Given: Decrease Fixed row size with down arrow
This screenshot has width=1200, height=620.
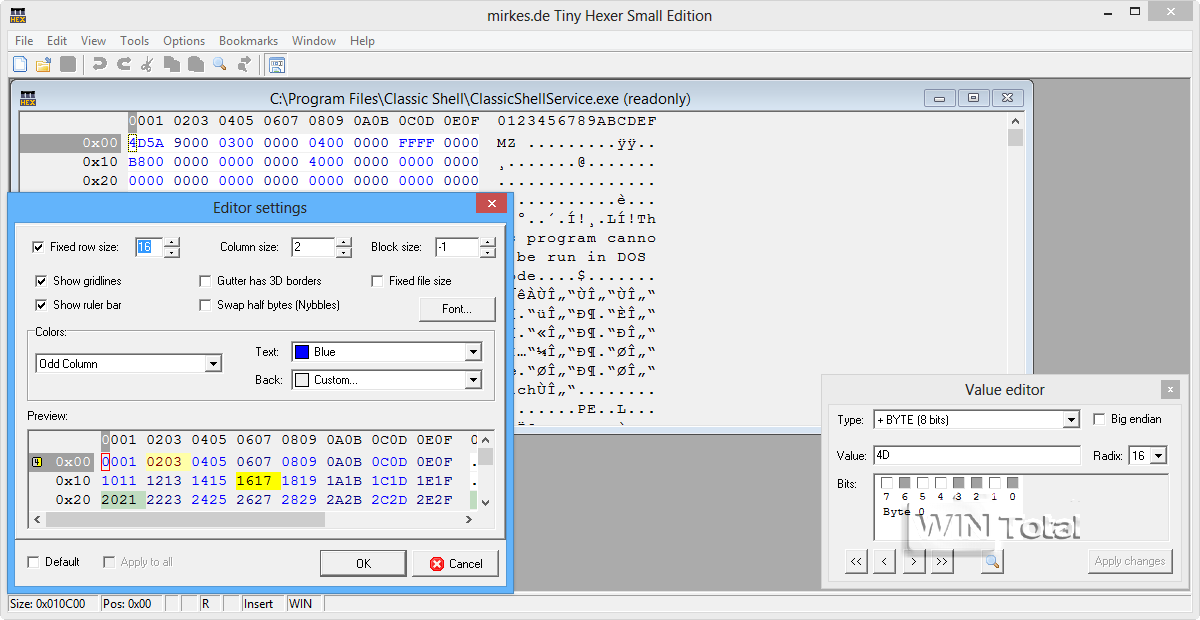Looking at the screenshot, I should (172, 252).
